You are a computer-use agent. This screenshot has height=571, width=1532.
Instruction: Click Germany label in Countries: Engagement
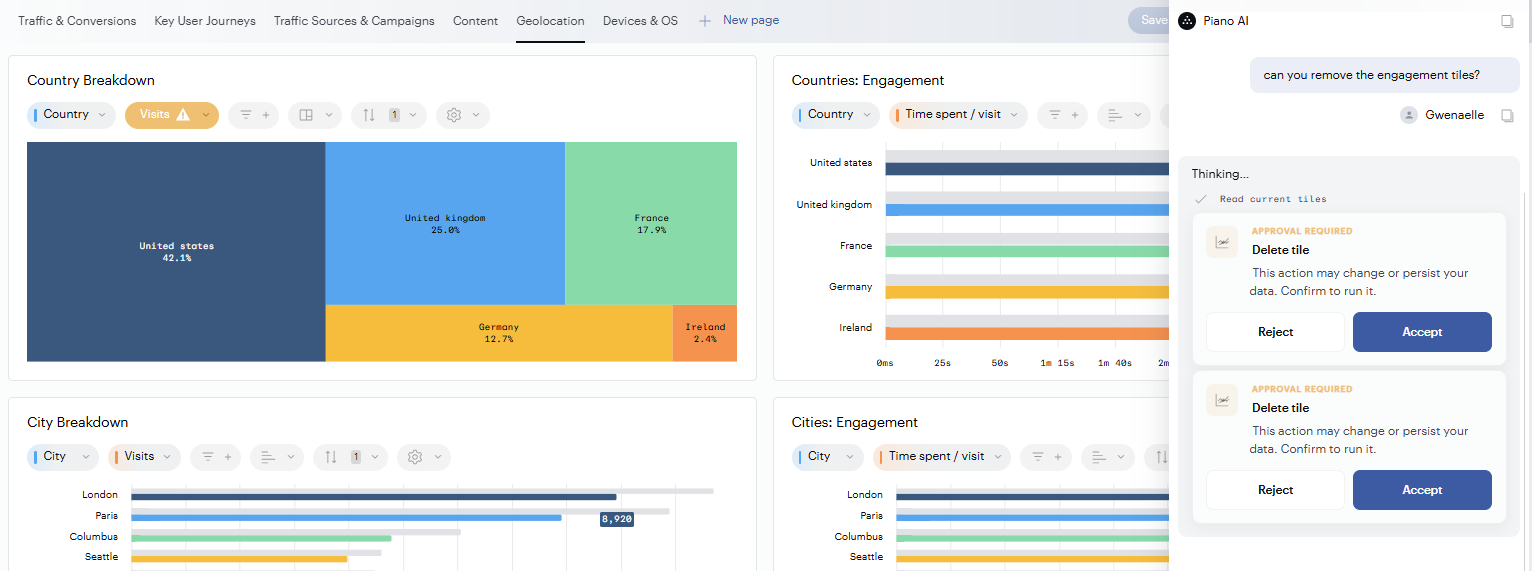(x=851, y=287)
